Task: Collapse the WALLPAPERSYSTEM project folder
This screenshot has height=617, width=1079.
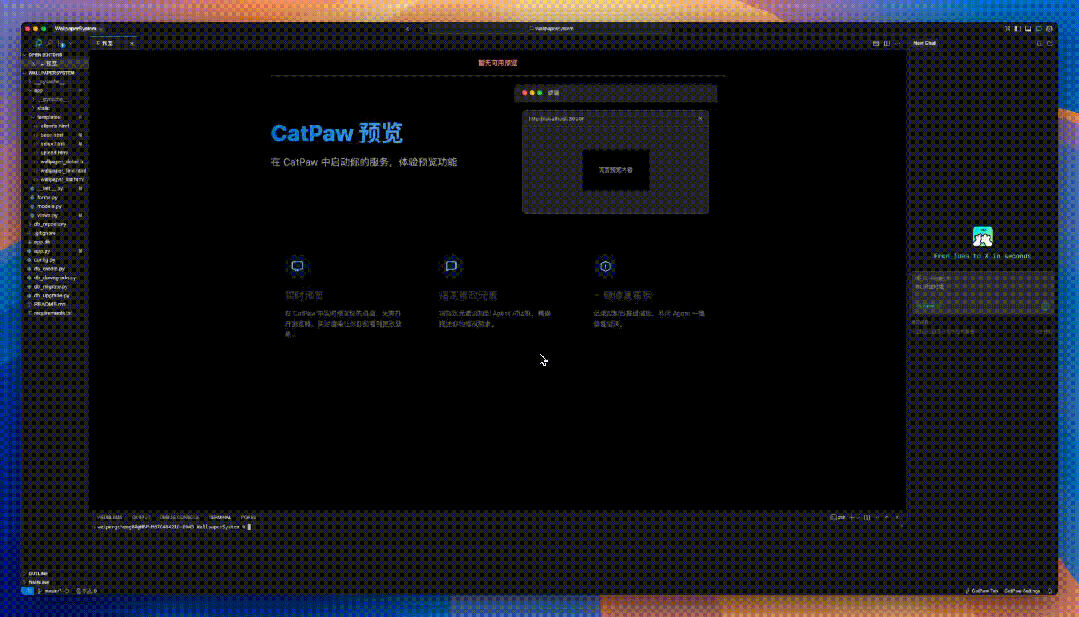Action: (25, 73)
